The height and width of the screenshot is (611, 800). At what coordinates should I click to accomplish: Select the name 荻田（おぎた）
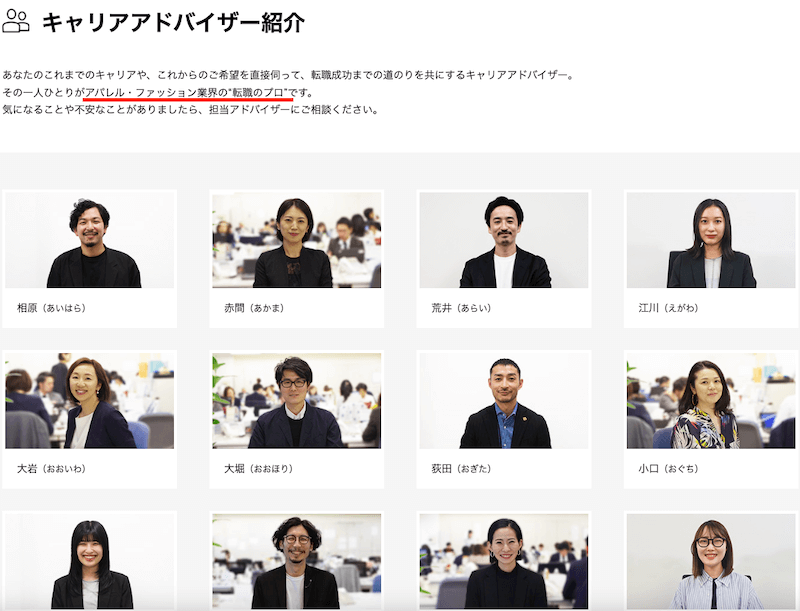tap(461, 469)
